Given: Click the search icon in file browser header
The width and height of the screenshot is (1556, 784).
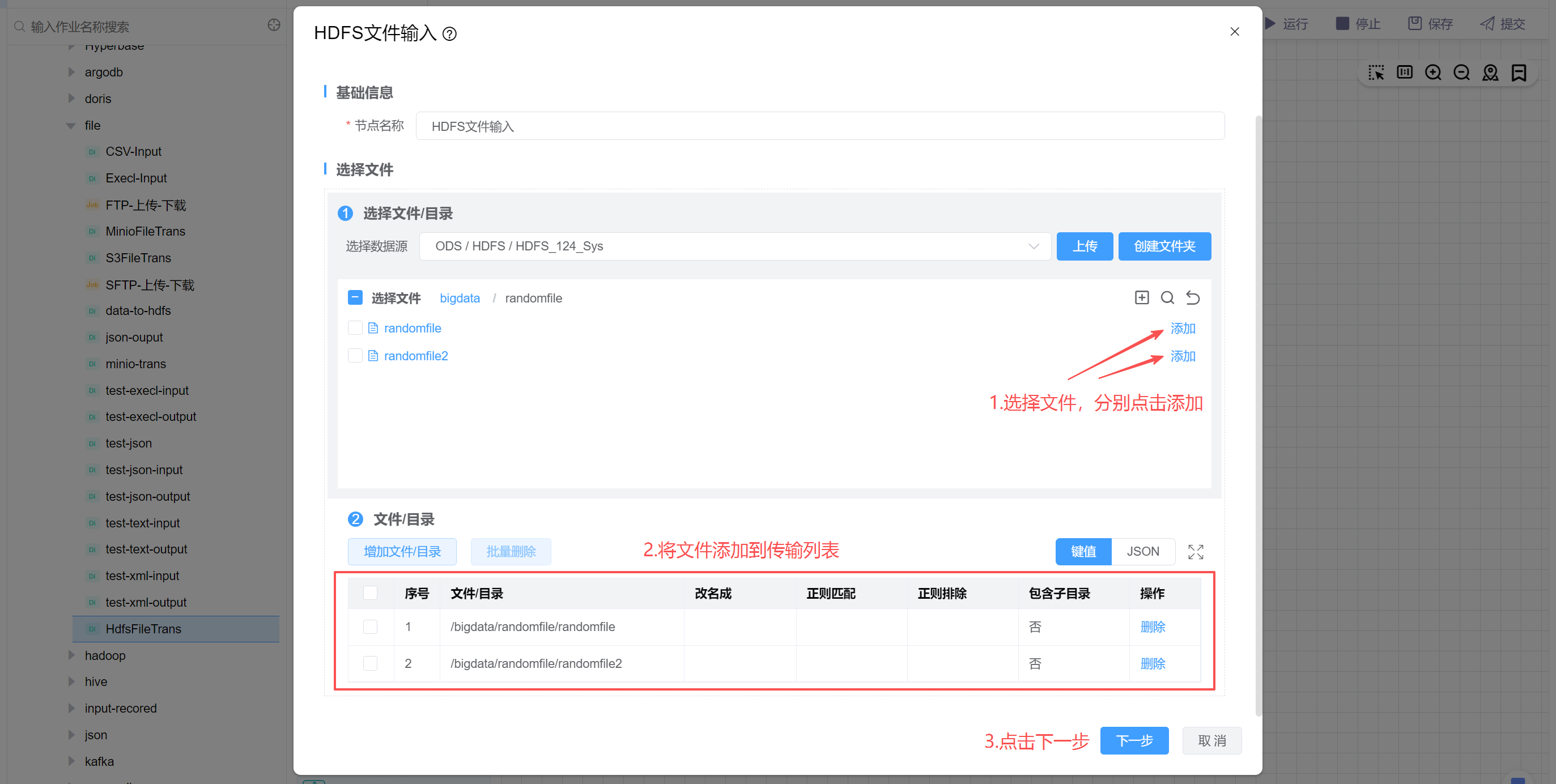Looking at the screenshot, I should pyautogui.click(x=1167, y=298).
